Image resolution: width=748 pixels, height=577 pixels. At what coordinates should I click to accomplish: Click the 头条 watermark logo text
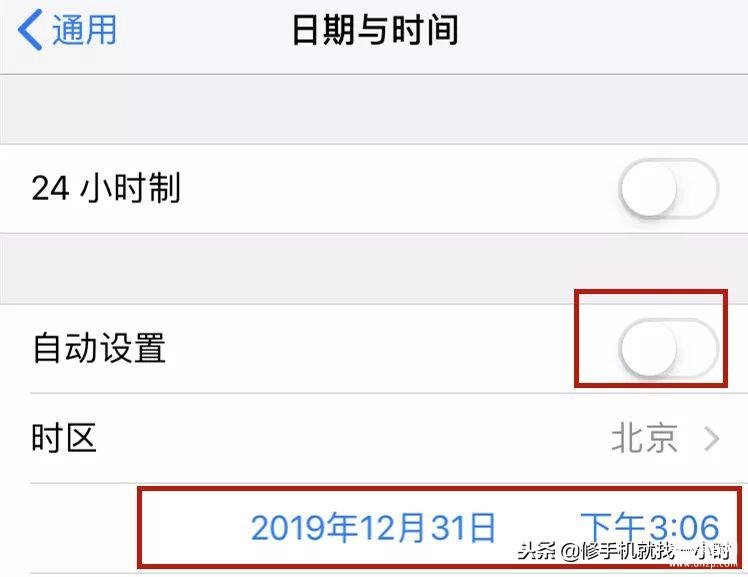click(537, 551)
